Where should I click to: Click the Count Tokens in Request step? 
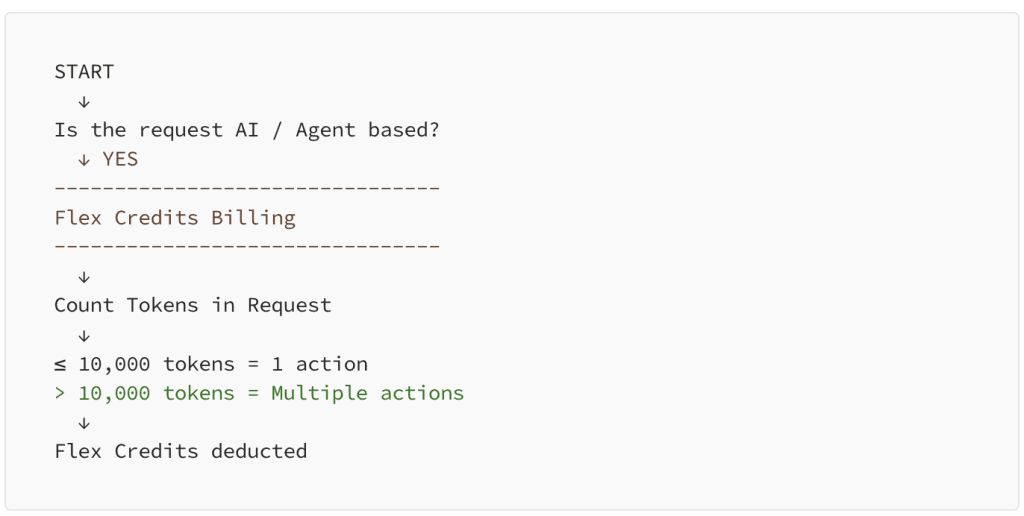(x=193, y=306)
